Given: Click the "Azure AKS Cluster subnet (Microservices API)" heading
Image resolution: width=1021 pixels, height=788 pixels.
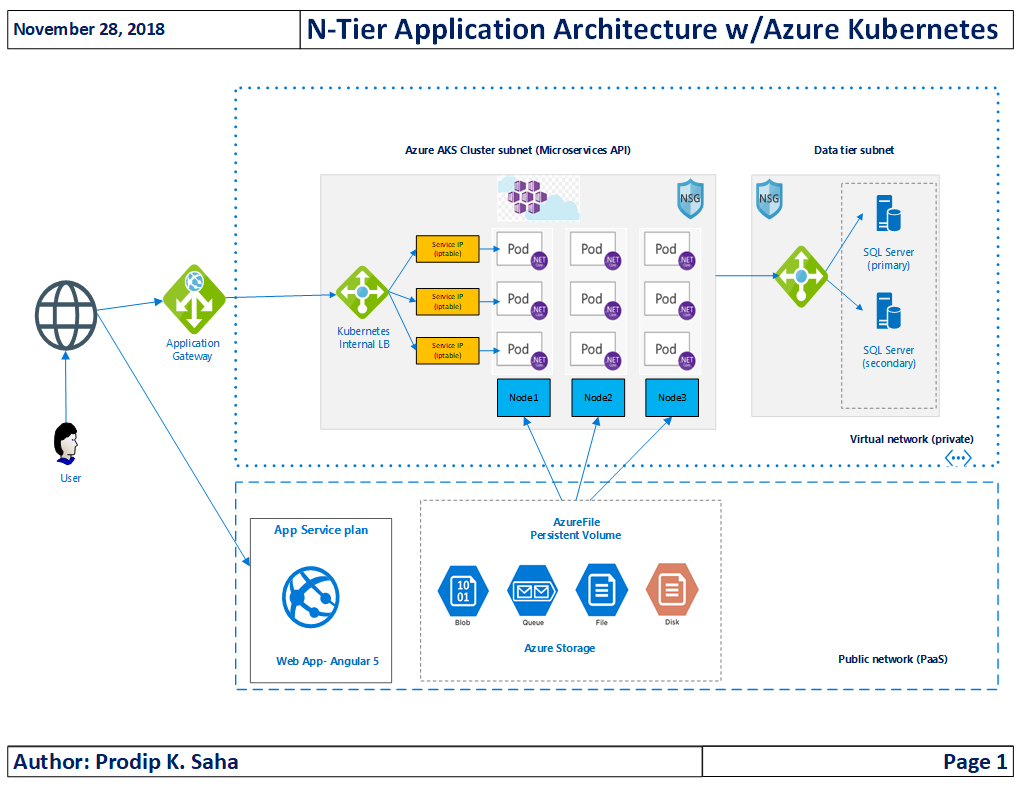Looking at the screenshot, I should [518, 150].
